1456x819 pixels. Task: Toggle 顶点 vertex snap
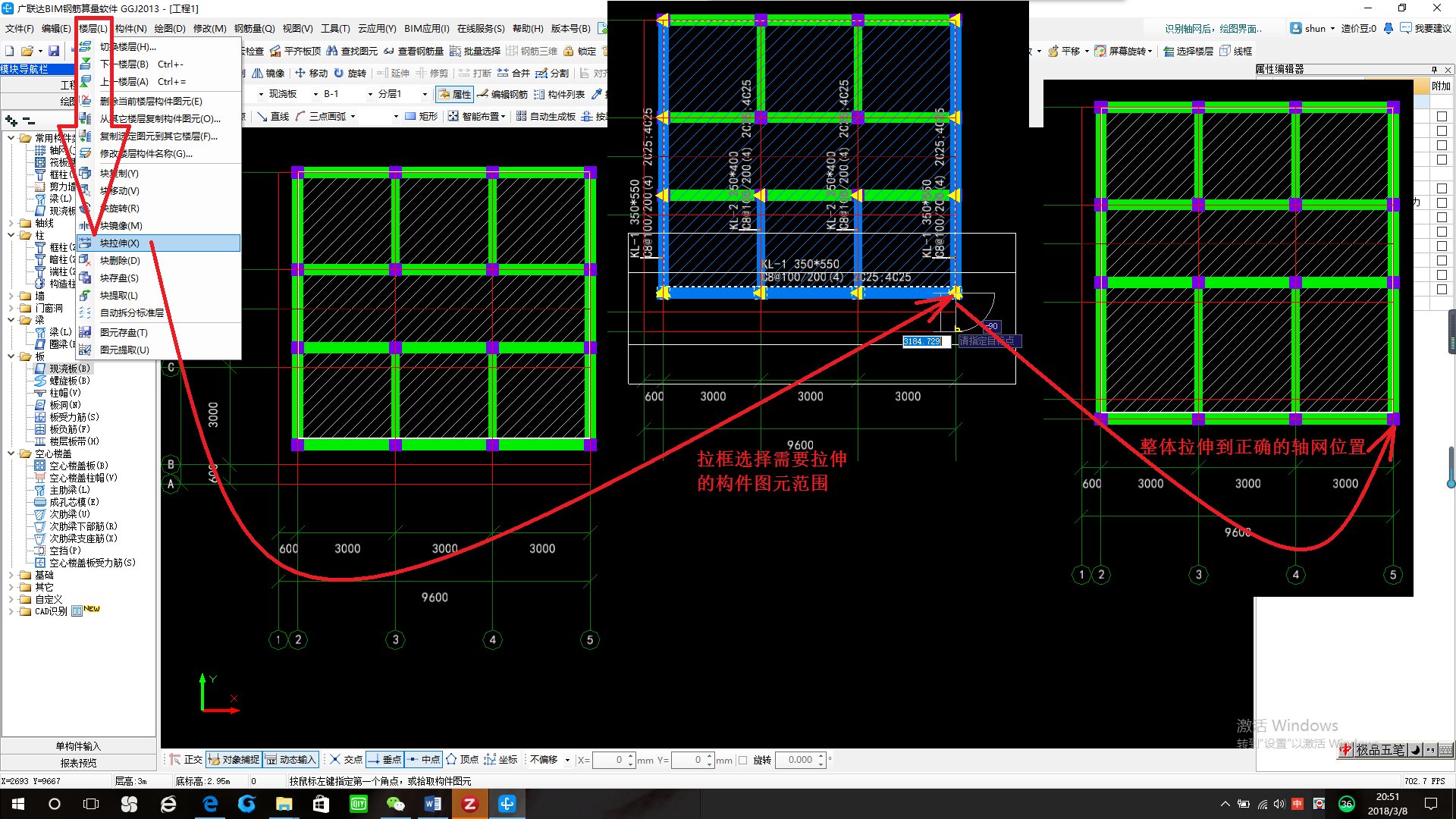point(462,759)
